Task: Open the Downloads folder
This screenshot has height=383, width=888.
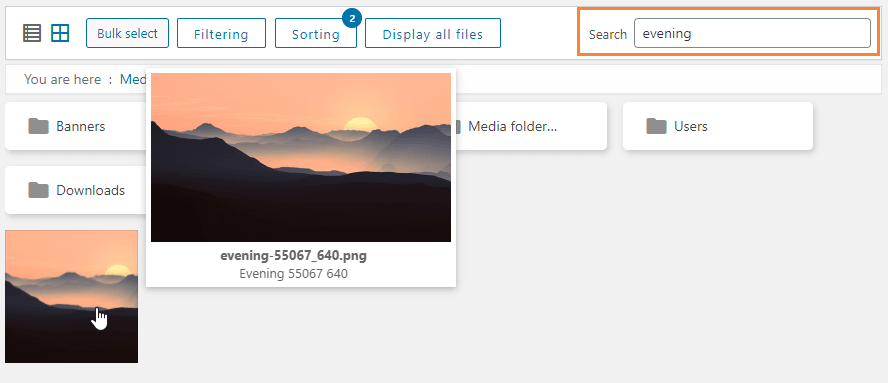Action: 76,190
